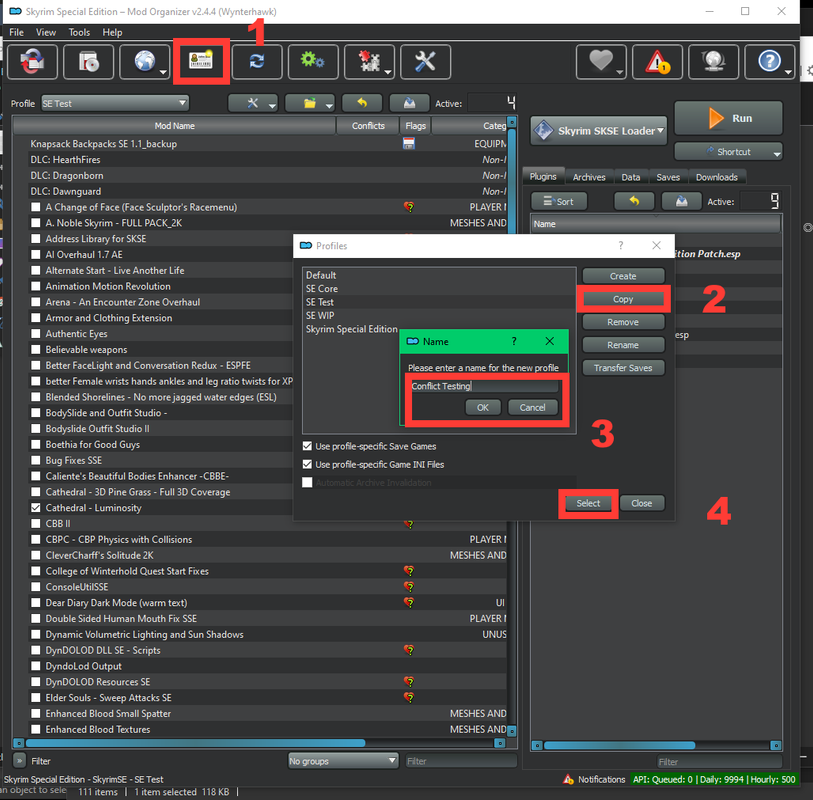Viewport: 813px width, 800px height.
Task: Click the Run play button
Action: tap(728, 118)
